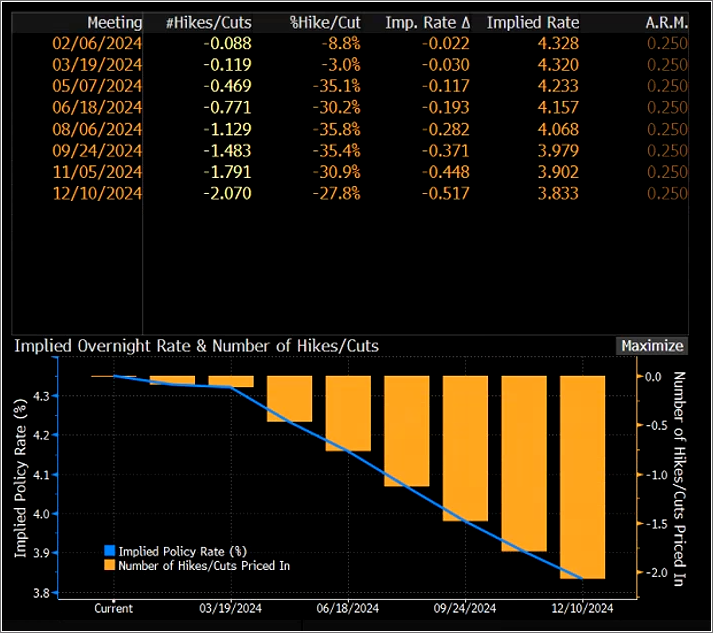Click the -0.117 implied rate change

click(x=446, y=86)
